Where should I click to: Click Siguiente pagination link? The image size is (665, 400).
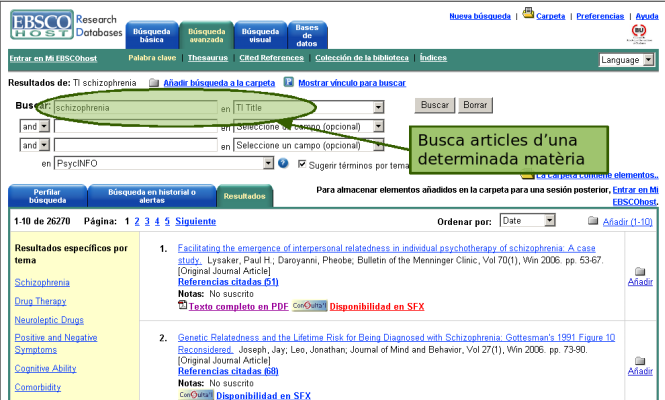click(196, 221)
